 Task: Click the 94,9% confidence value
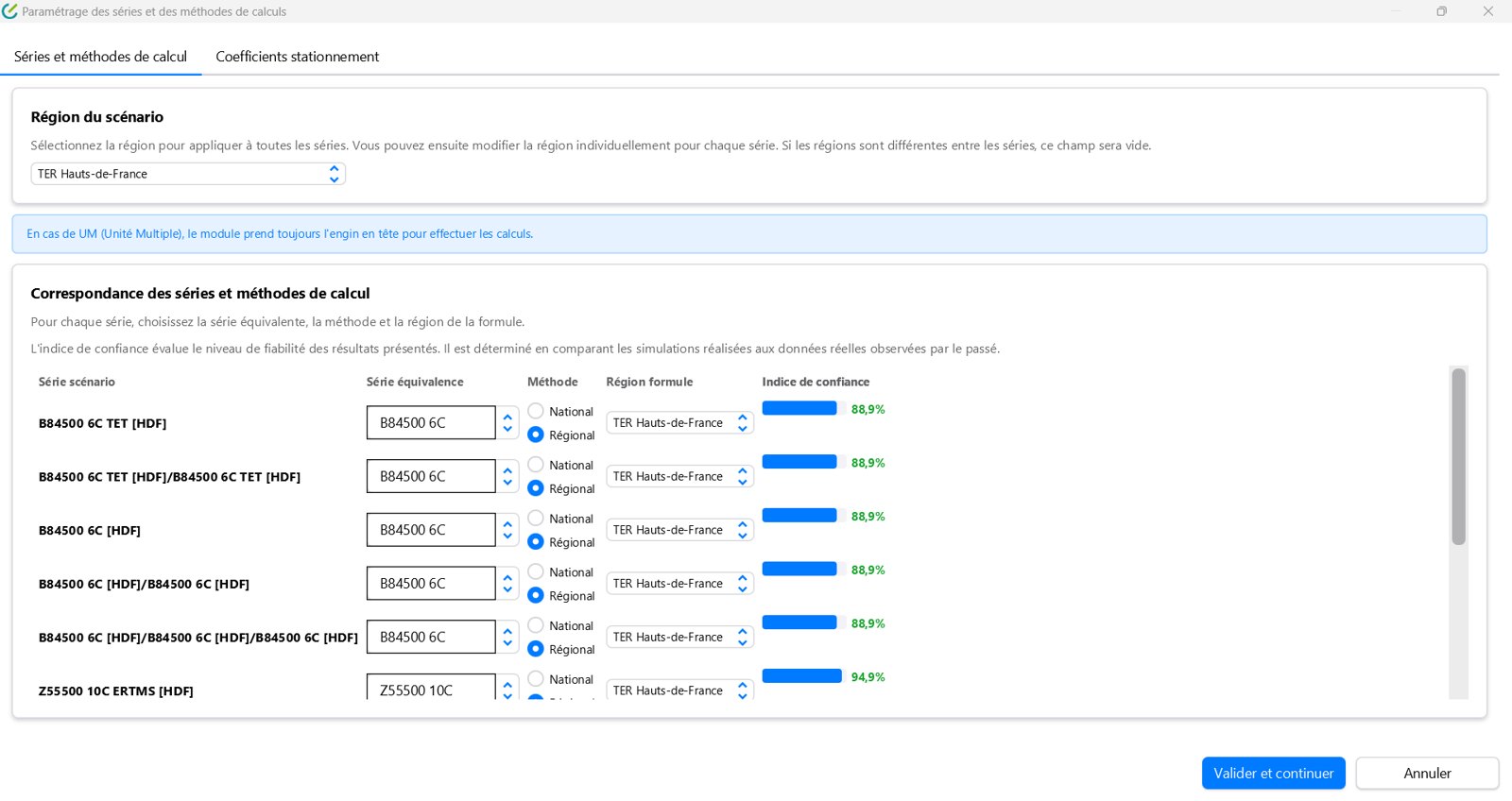868,677
